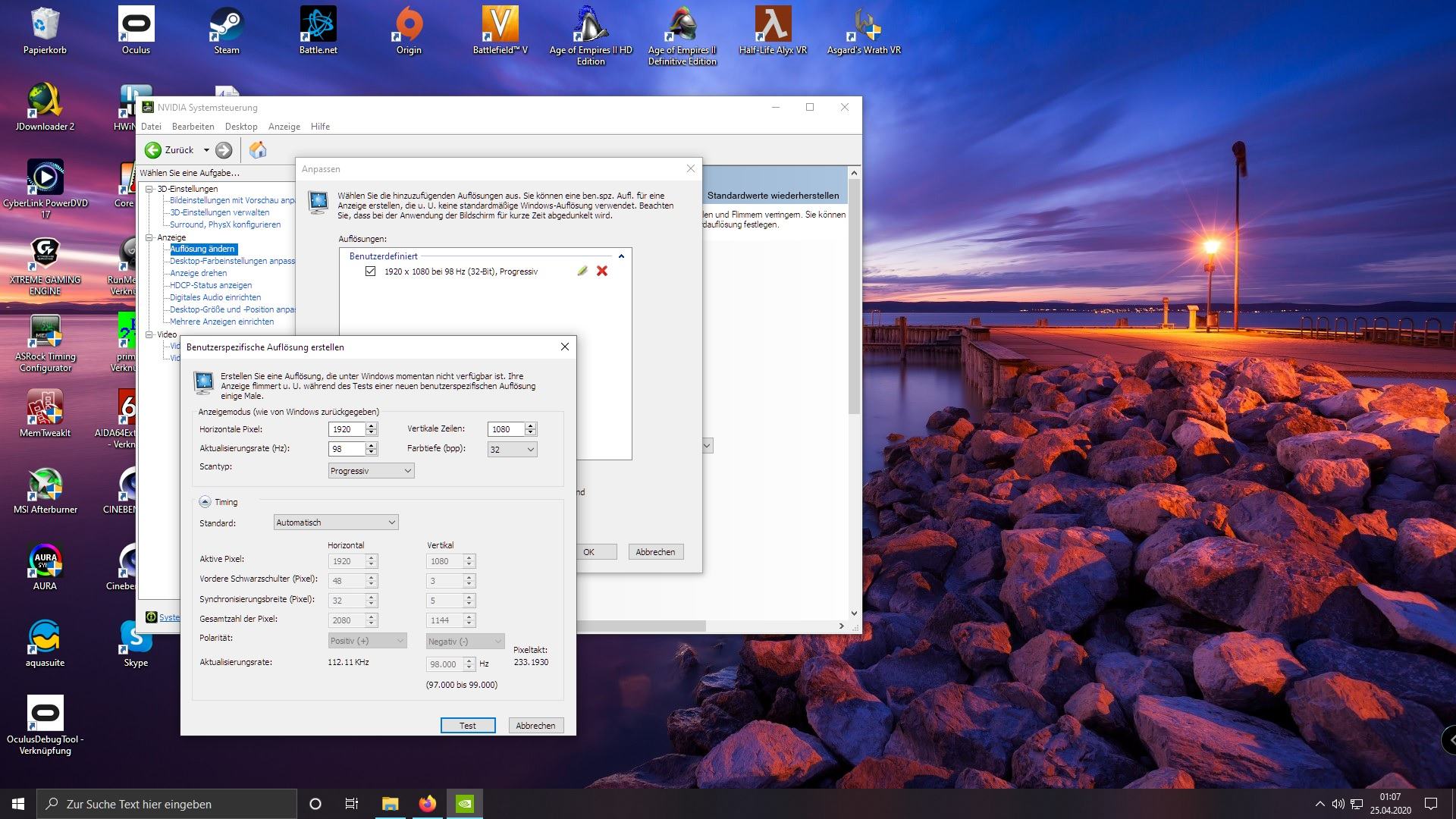Open the Anzeige menu item

(x=285, y=126)
